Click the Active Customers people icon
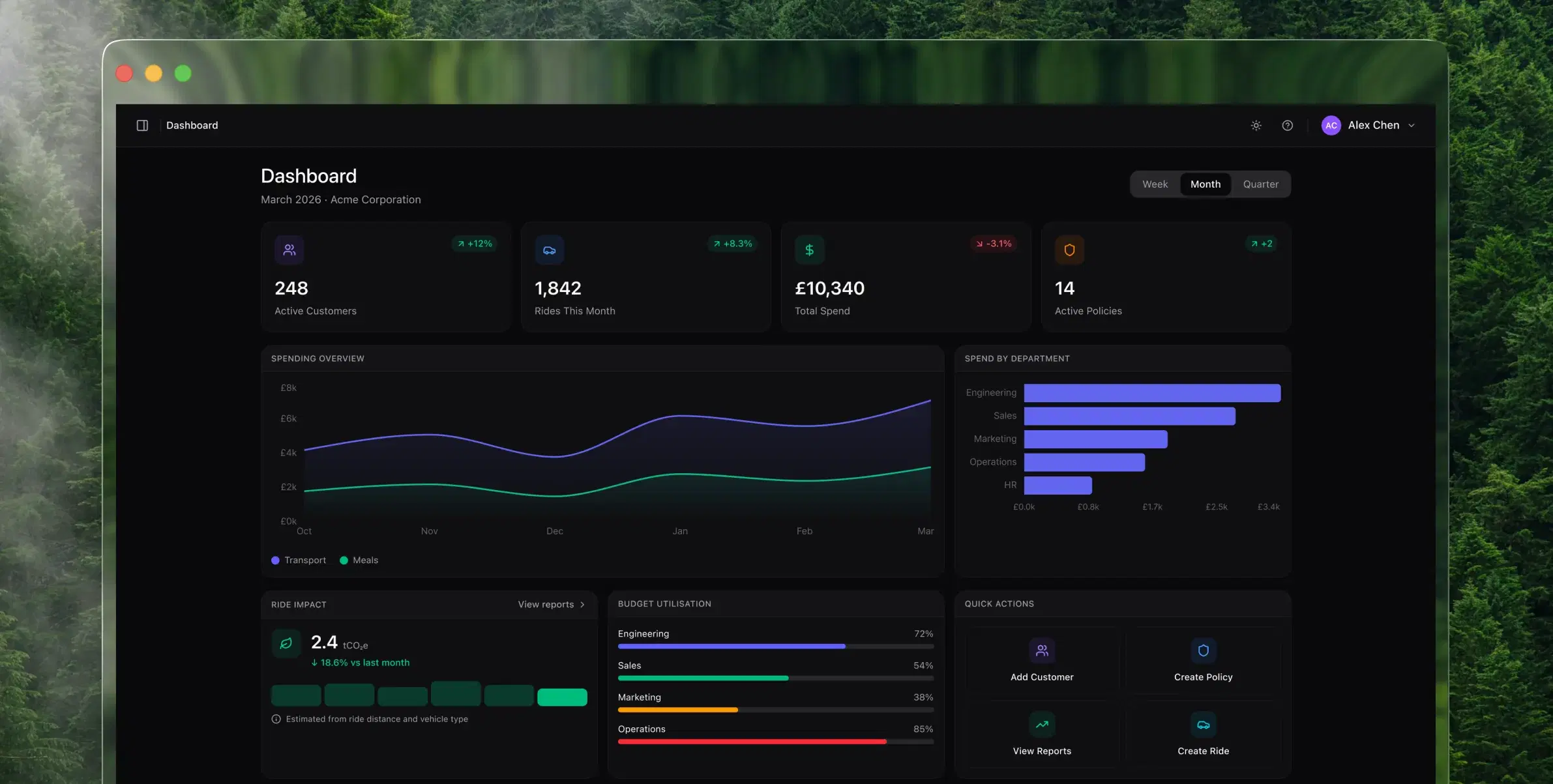 click(x=289, y=250)
